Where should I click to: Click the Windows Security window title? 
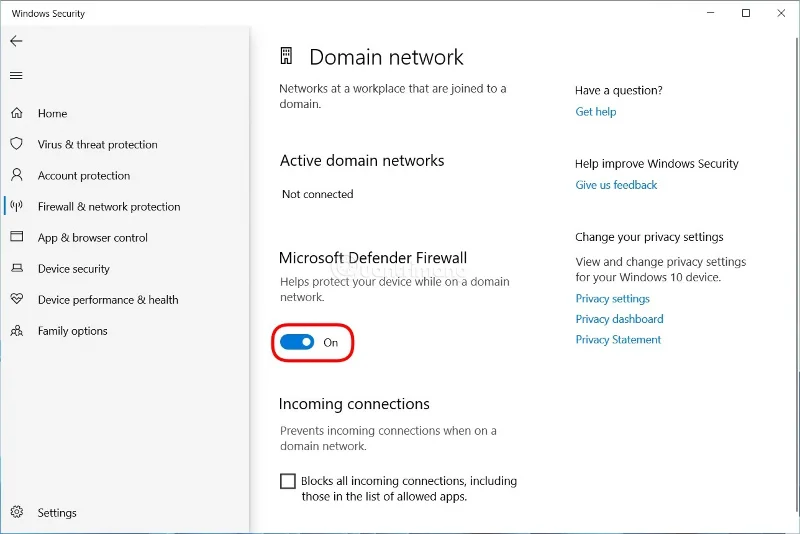pos(48,13)
